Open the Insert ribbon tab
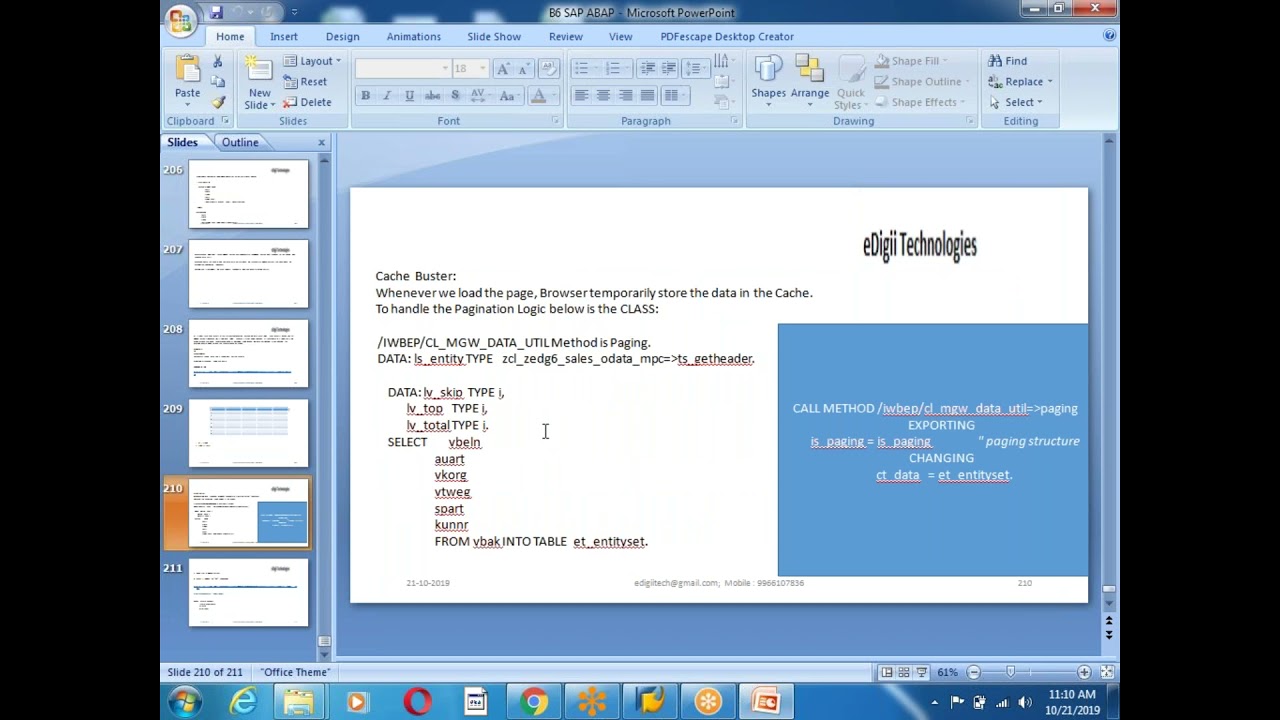 click(x=284, y=37)
